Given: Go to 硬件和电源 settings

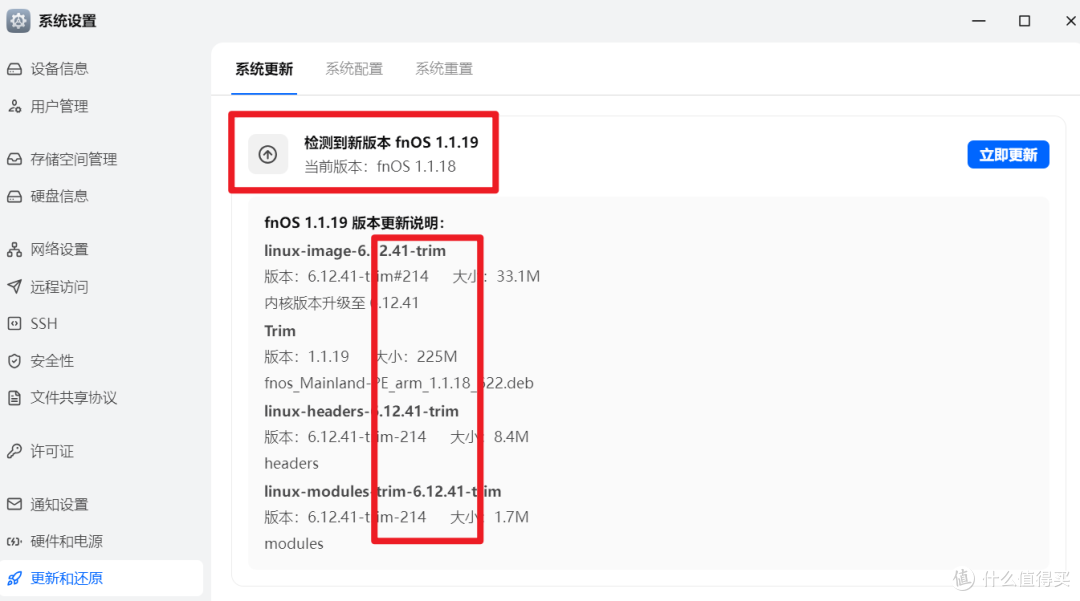Looking at the screenshot, I should [67, 541].
